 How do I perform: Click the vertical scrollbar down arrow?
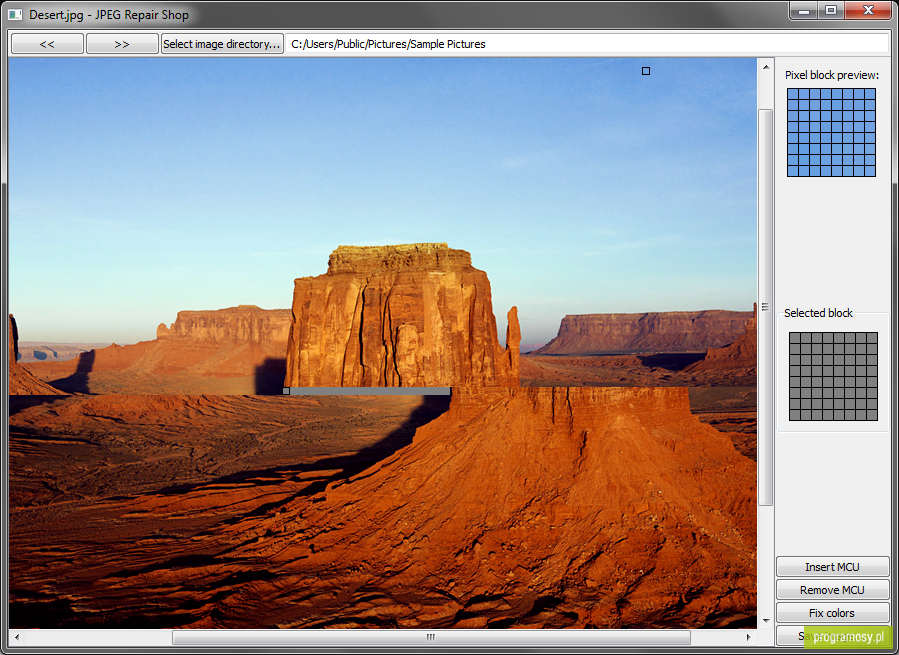pyautogui.click(x=766, y=621)
